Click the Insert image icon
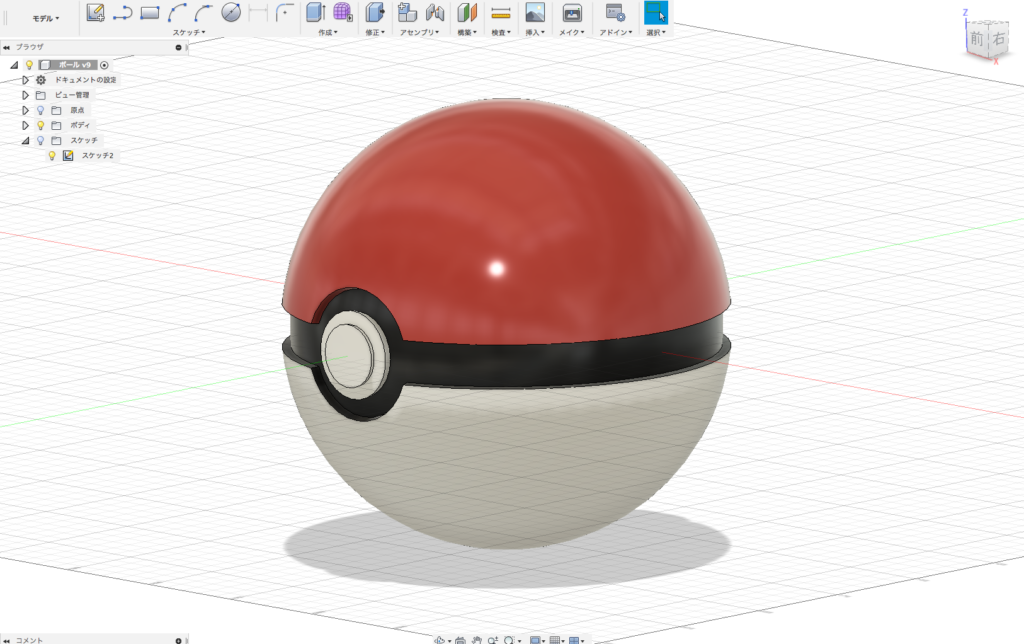 [535, 13]
